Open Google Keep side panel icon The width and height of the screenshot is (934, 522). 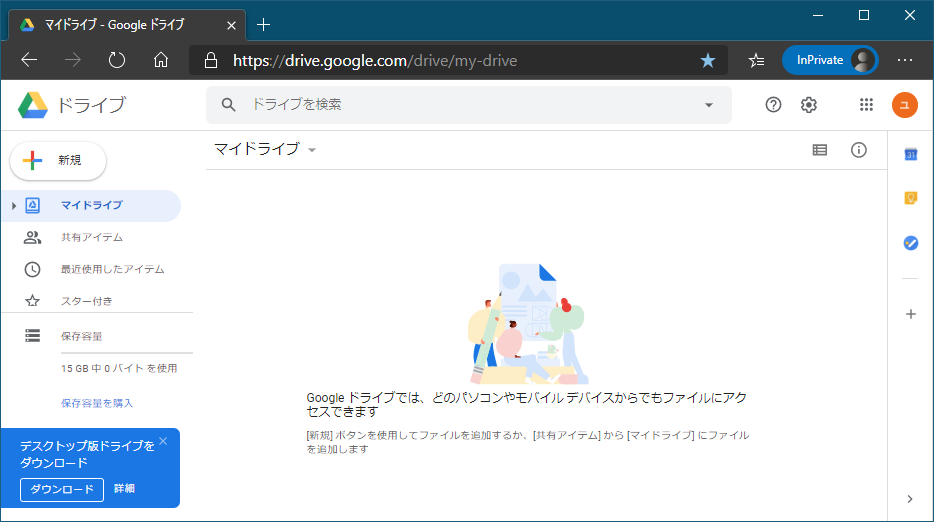[911, 198]
